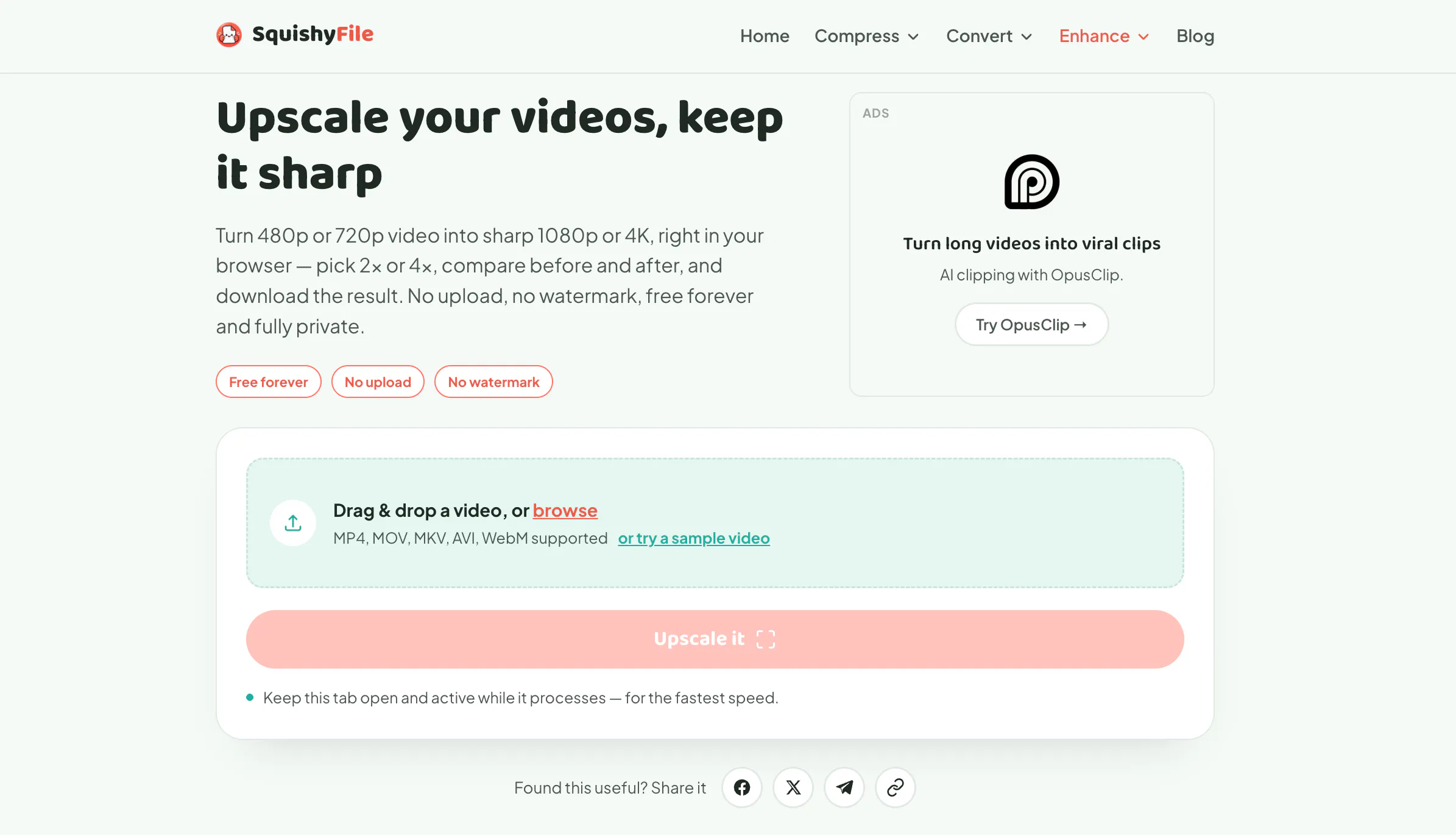Click the 'AI clipping with OpusClip.' text

coord(1032,275)
